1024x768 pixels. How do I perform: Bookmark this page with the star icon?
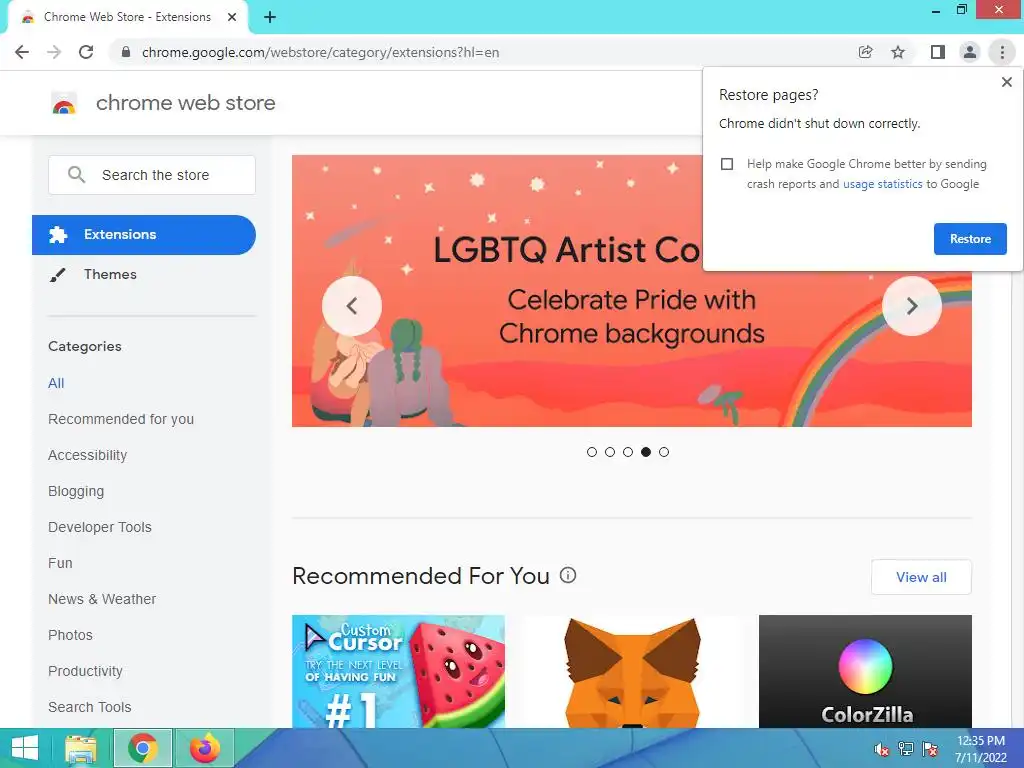(x=898, y=52)
